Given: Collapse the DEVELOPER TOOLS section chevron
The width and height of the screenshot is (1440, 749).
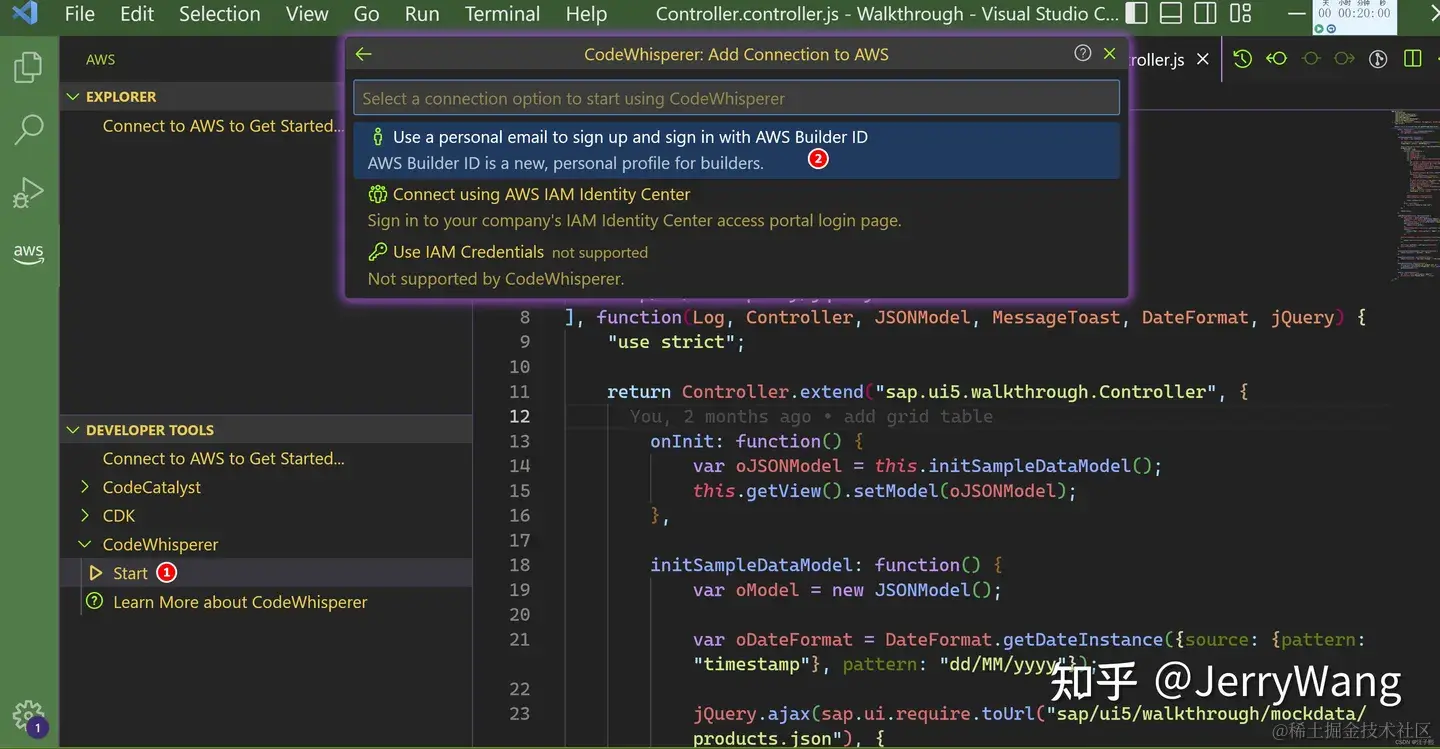Looking at the screenshot, I should click(x=73, y=430).
